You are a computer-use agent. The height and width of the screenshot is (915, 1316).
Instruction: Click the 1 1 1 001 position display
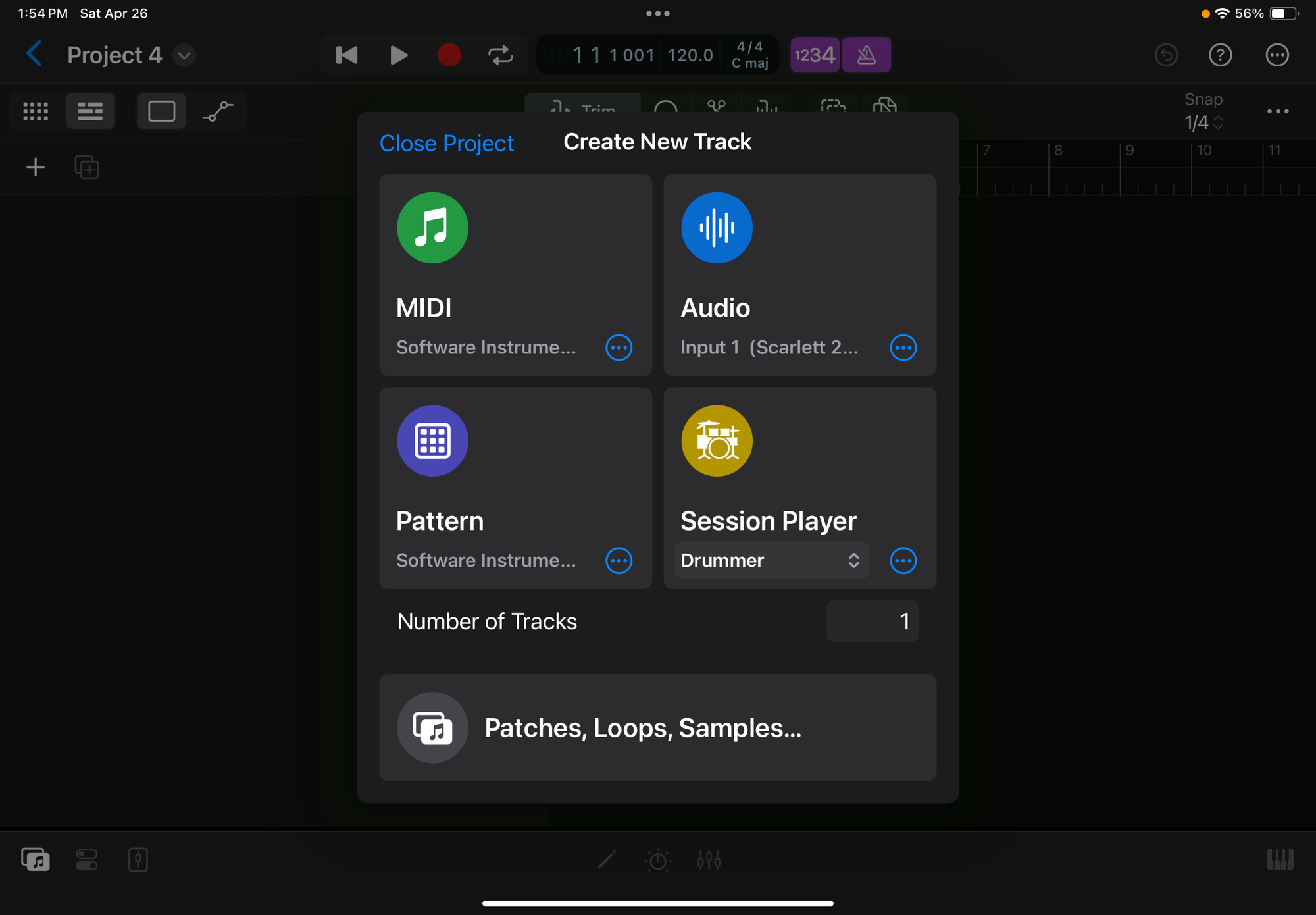coord(612,55)
